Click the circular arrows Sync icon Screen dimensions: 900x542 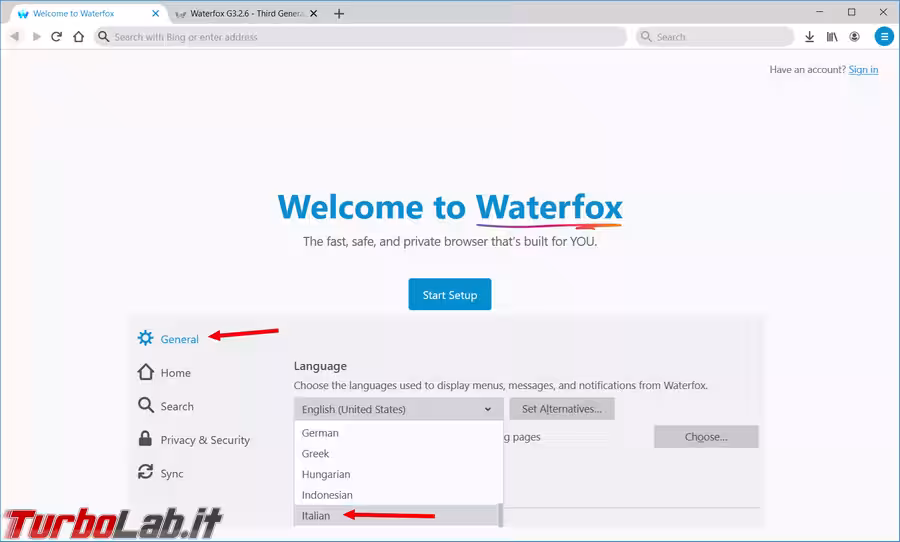click(145, 472)
